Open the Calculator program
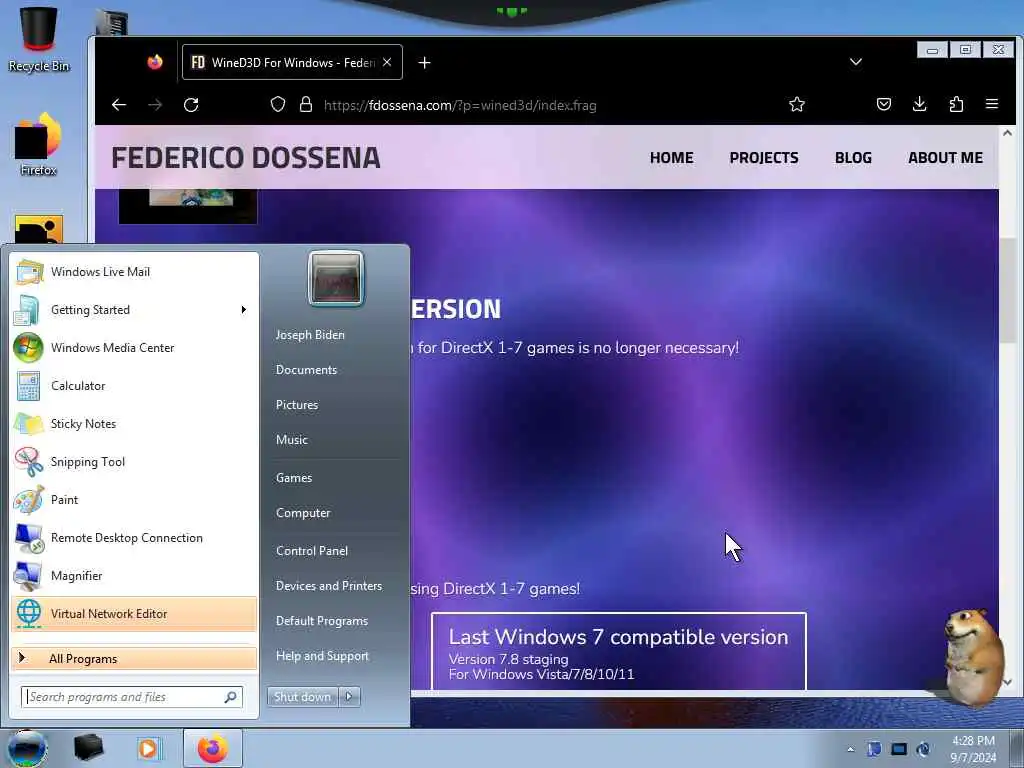The height and width of the screenshot is (768, 1024). pyautogui.click(x=134, y=385)
